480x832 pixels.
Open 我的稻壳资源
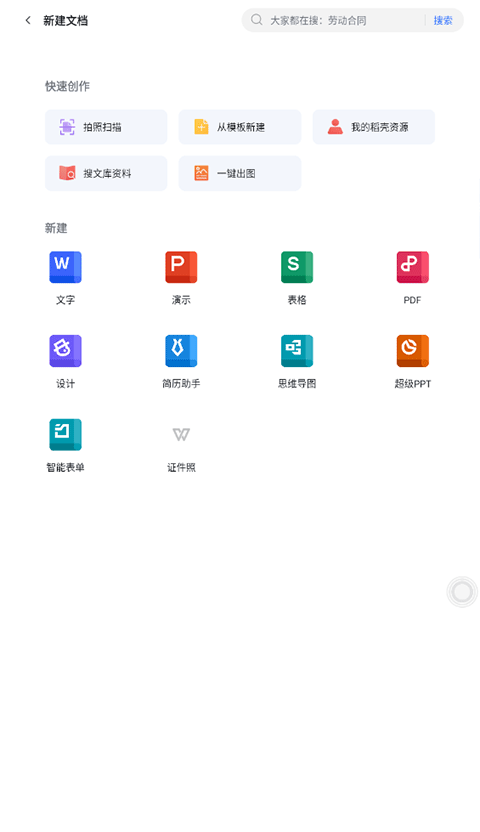point(373,127)
